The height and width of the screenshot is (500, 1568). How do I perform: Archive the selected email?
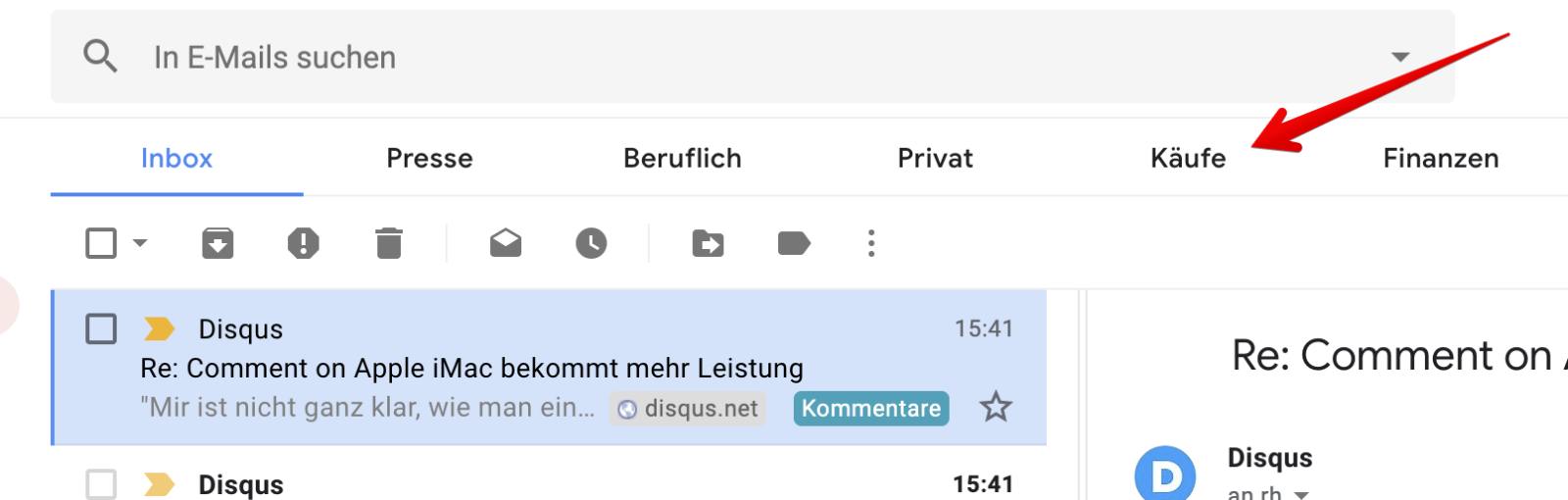(x=218, y=243)
